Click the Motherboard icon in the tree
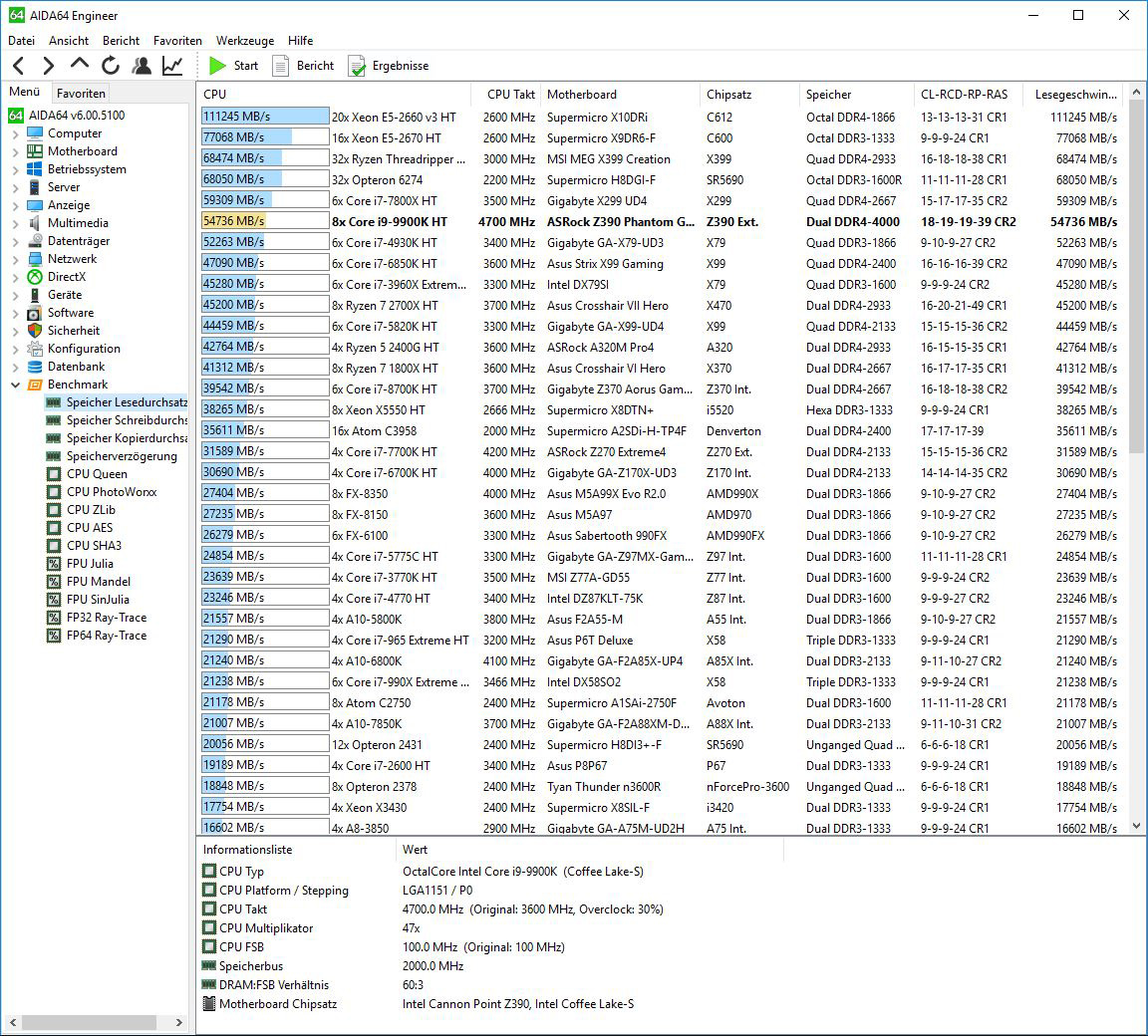1148x1036 pixels. [x=35, y=151]
